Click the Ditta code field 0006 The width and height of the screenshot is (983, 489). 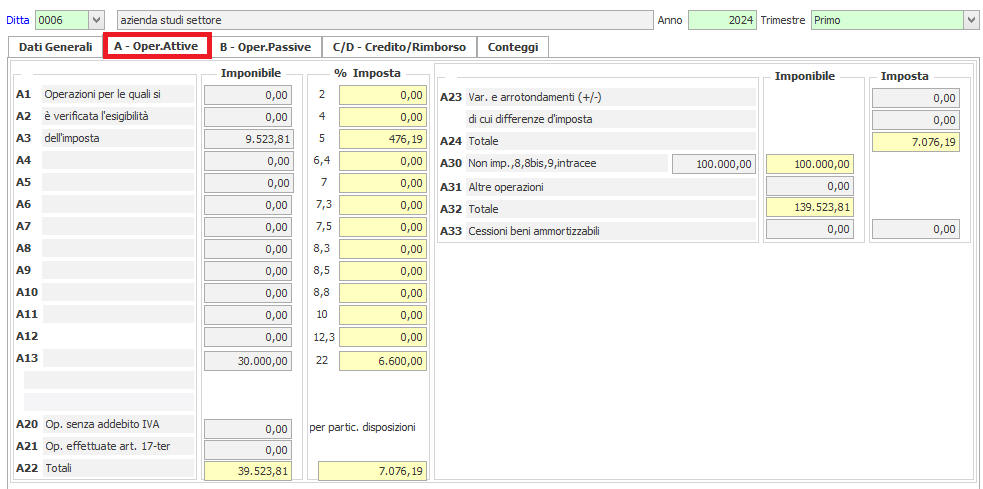[63, 20]
